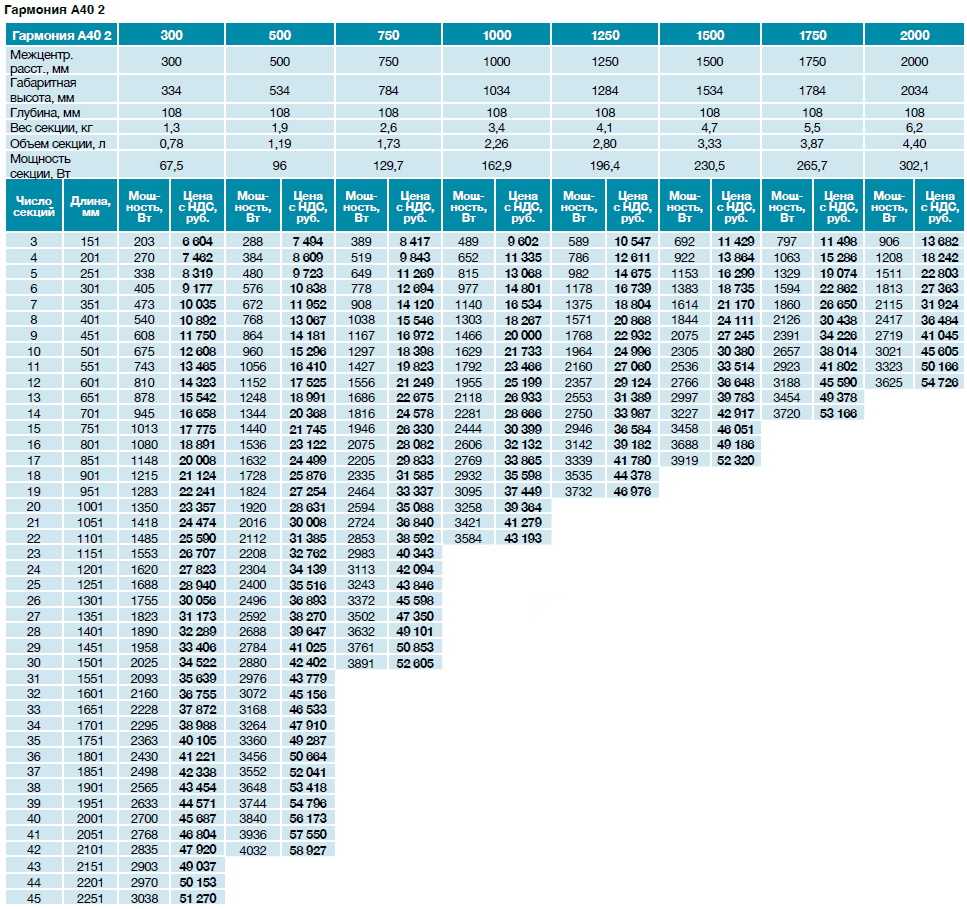Select the price cell 35 088
The width and height of the screenshot is (967, 909).
pyautogui.click(x=415, y=508)
